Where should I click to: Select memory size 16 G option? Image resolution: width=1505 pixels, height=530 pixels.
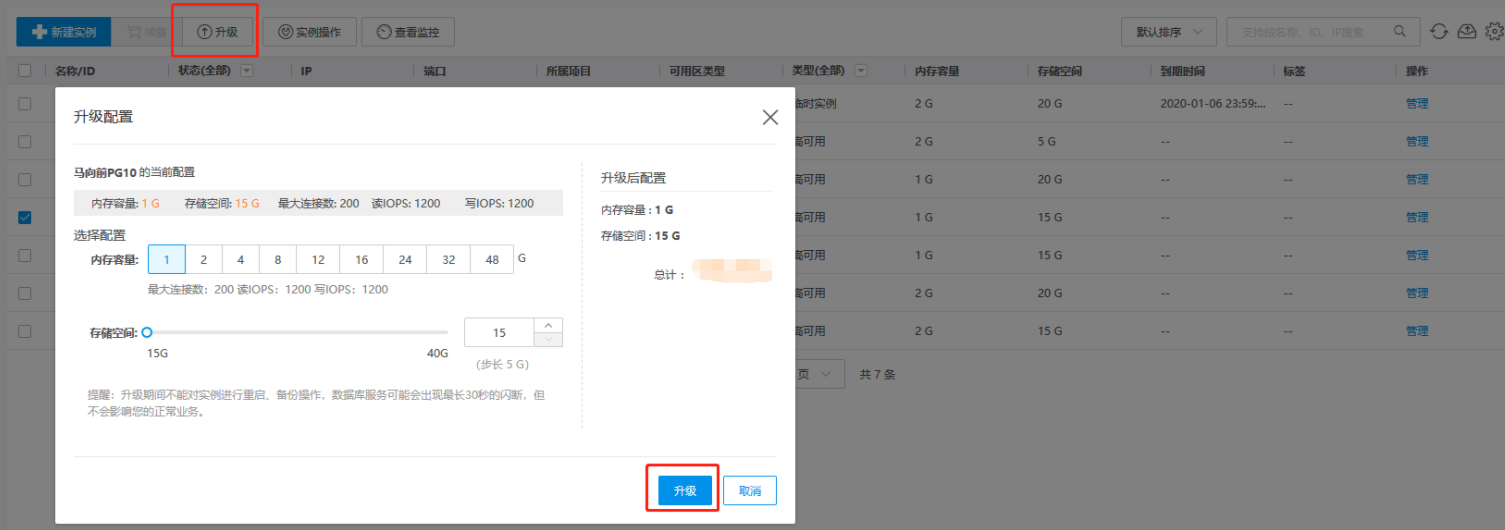(x=361, y=259)
